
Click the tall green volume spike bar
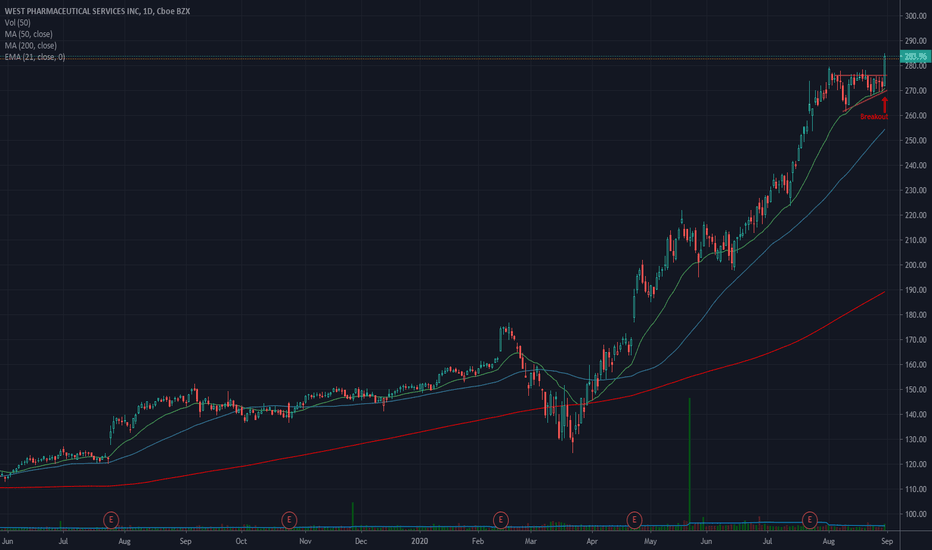689,463
